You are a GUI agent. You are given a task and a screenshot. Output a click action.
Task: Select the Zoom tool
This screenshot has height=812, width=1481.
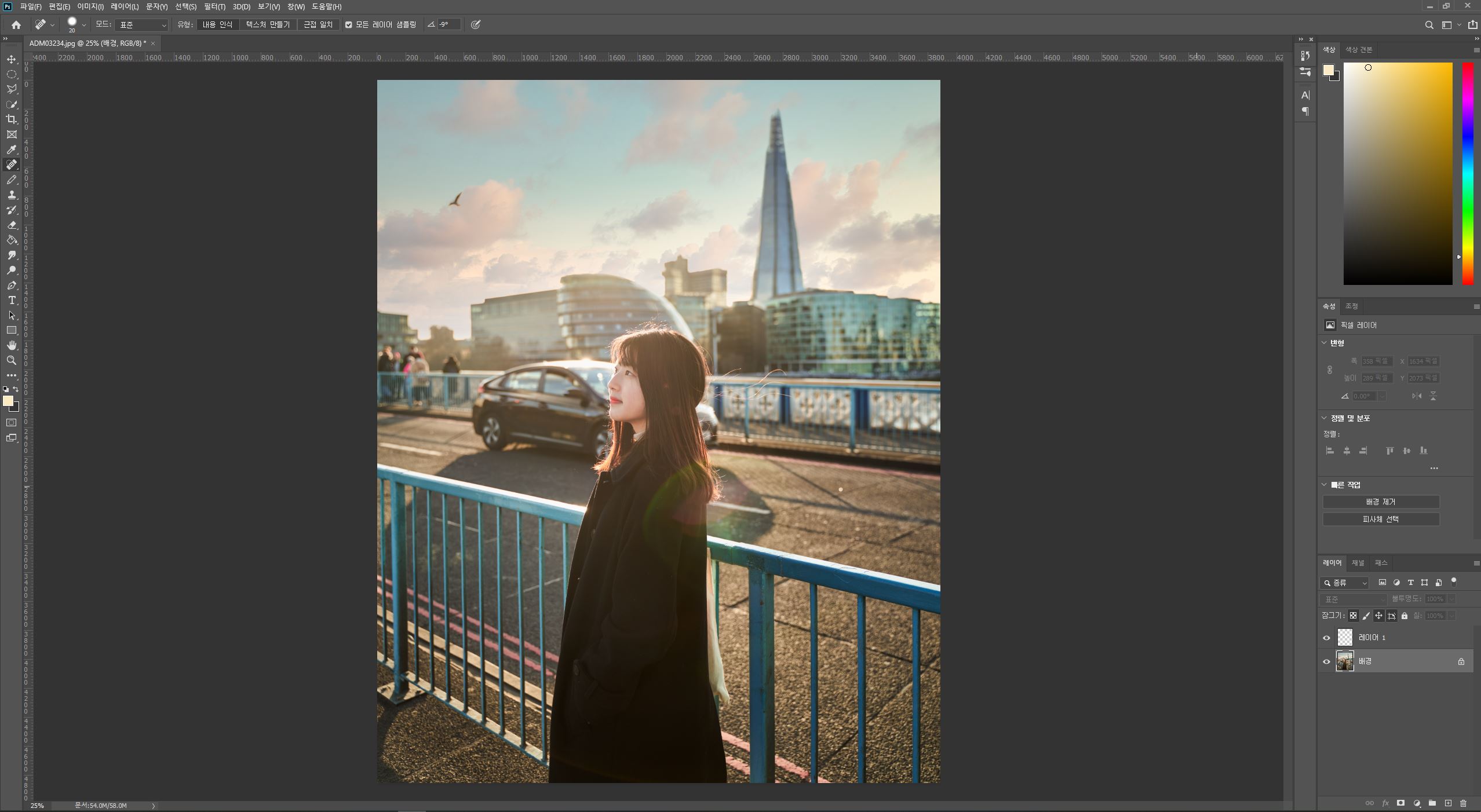[x=12, y=360]
